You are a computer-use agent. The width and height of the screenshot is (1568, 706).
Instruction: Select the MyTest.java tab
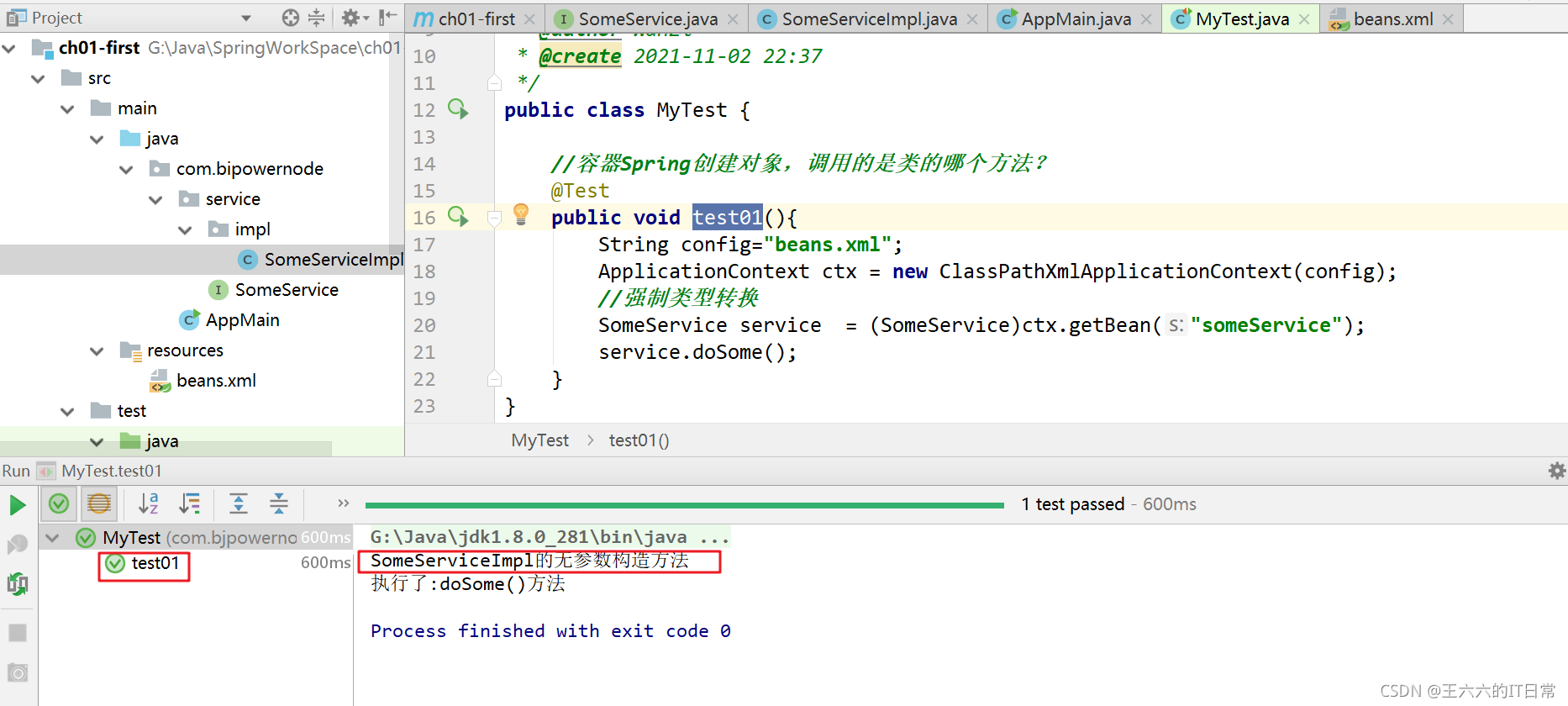1241,18
